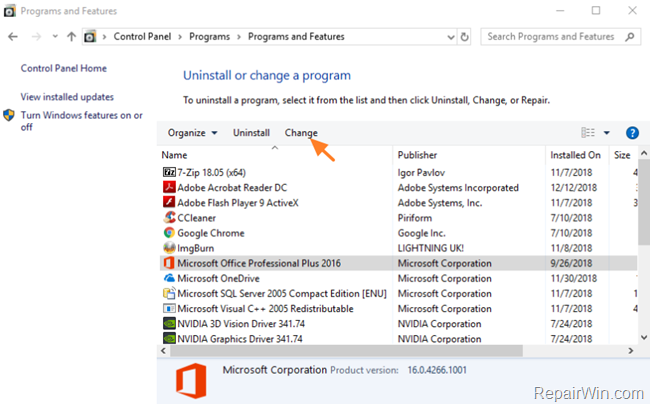
Task: Select NVIDIA 3D Vision Driver 341.74
Action: [241, 324]
